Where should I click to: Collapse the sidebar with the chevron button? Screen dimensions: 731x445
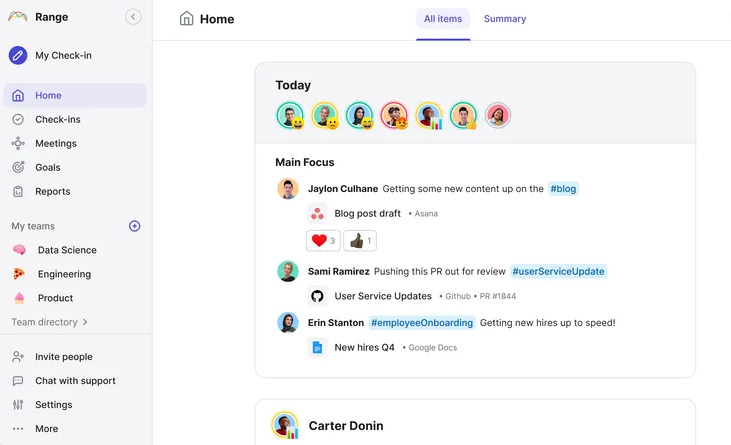[133, 17]
